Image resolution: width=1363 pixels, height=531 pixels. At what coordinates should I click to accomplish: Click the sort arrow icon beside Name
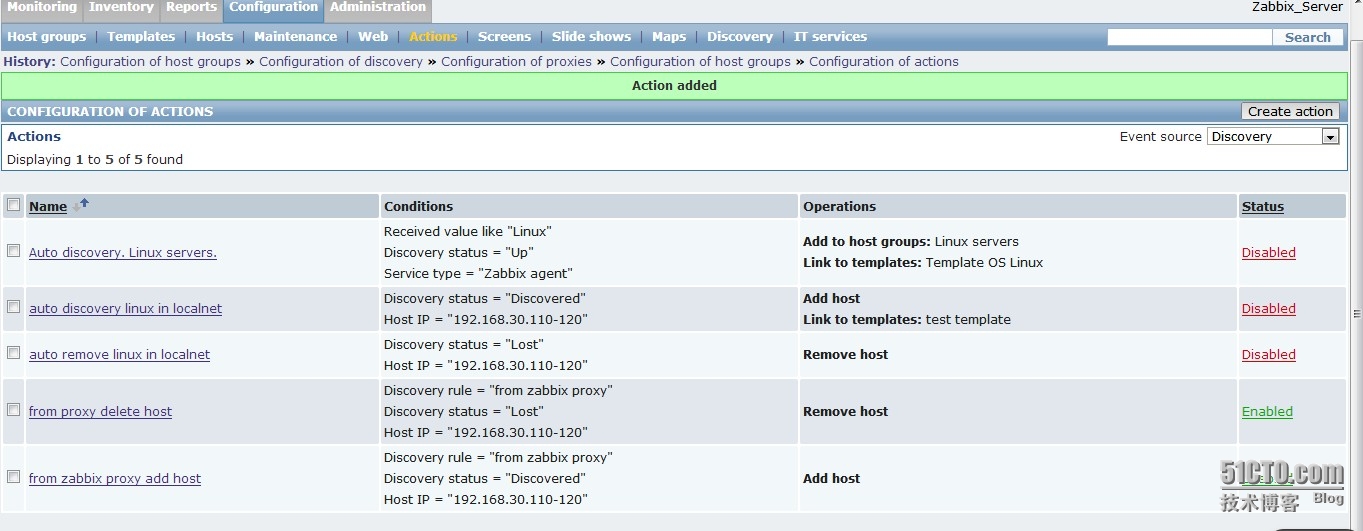(x=81, y=205)
